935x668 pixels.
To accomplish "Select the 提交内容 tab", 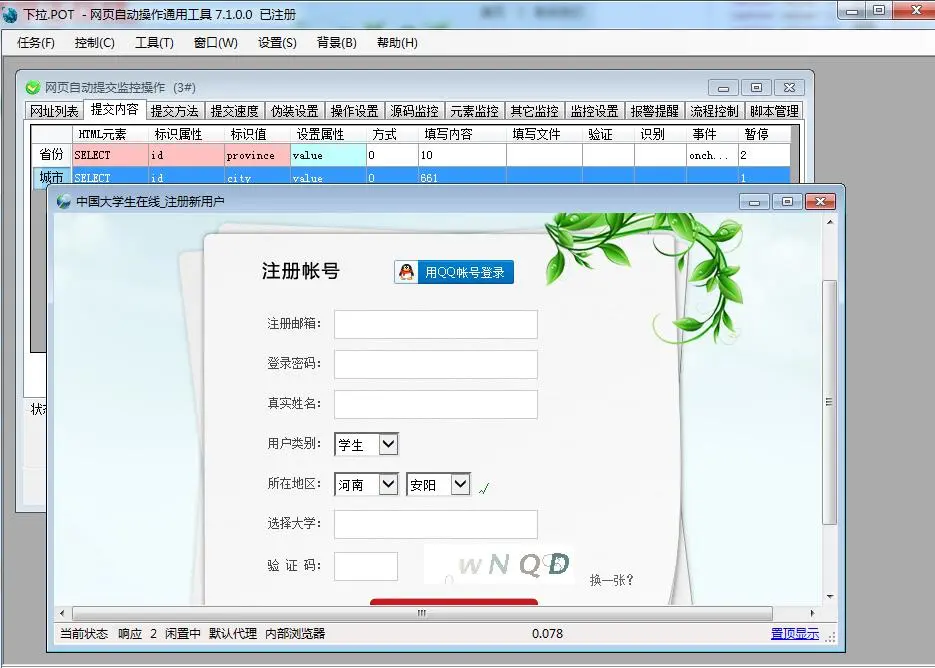I will click(114, 110).
